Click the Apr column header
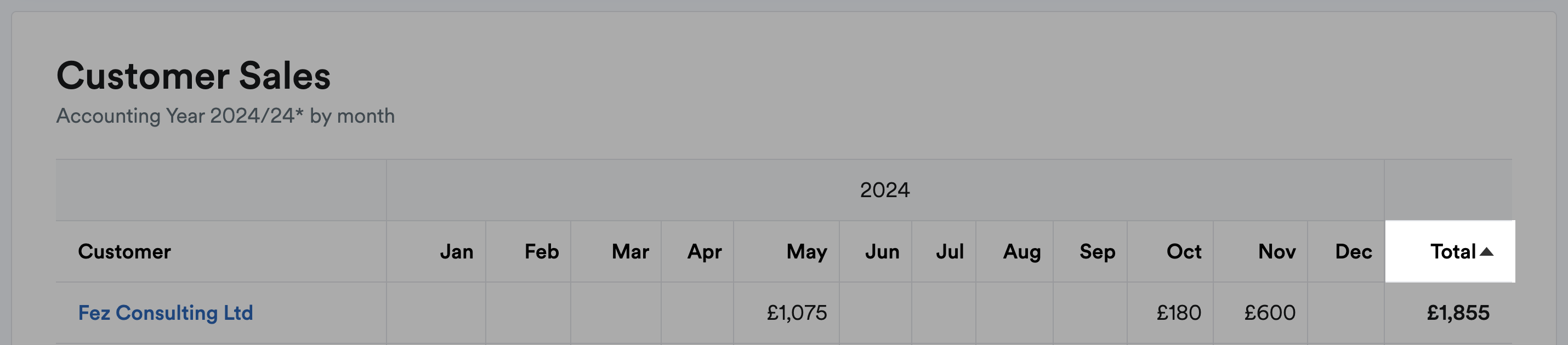Screen dimensions: 1568x345 click(705, 251)
